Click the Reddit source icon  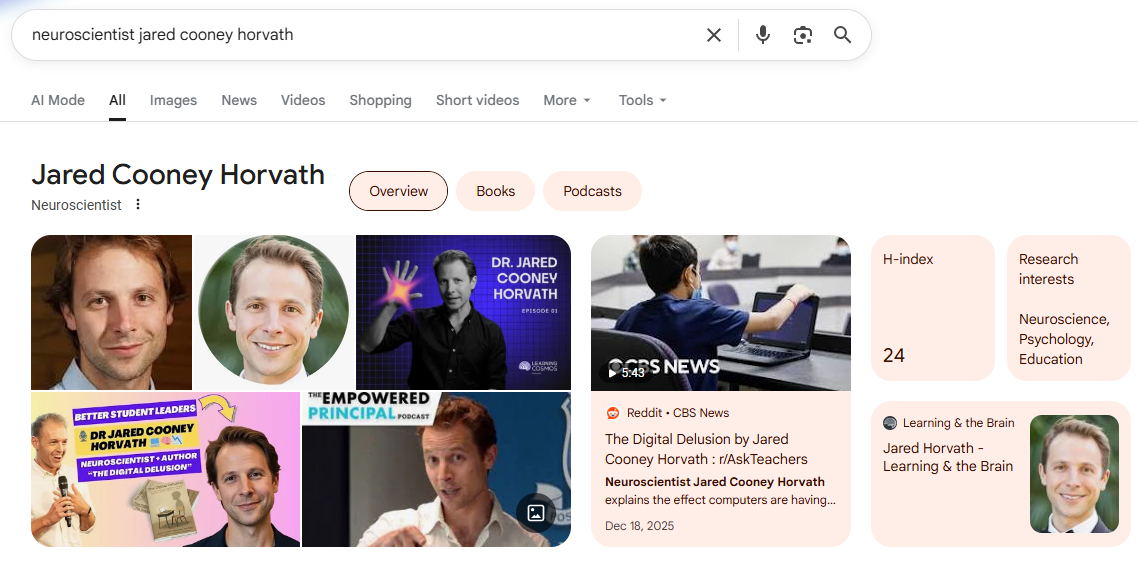click(613, 413)
